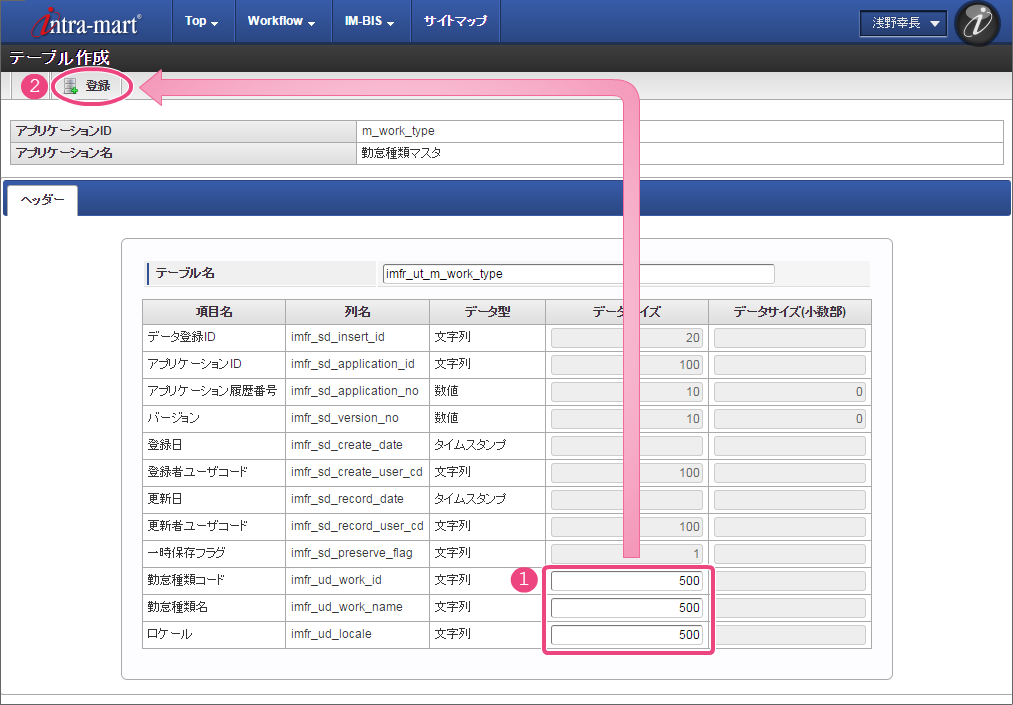Click data size field for 勤怠種類名

coord(627,607)
